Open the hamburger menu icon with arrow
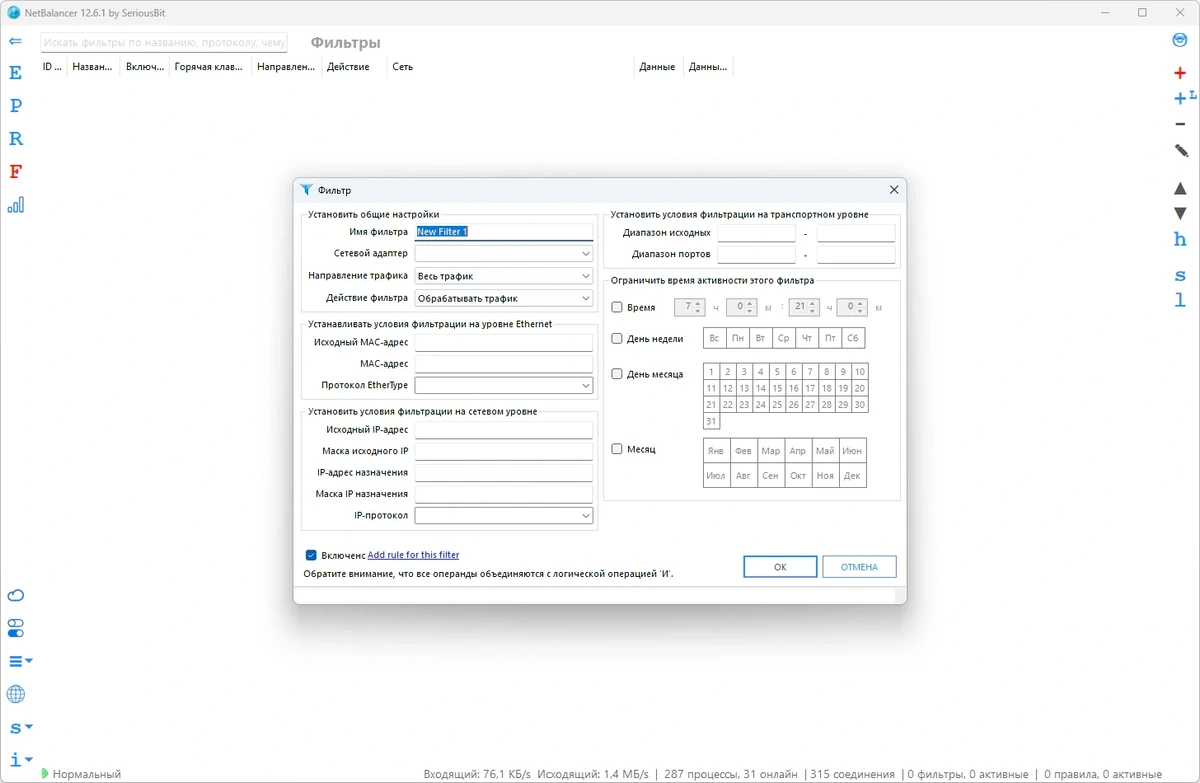The height and width of the screenshot is (783, 1200). [20, 661]
